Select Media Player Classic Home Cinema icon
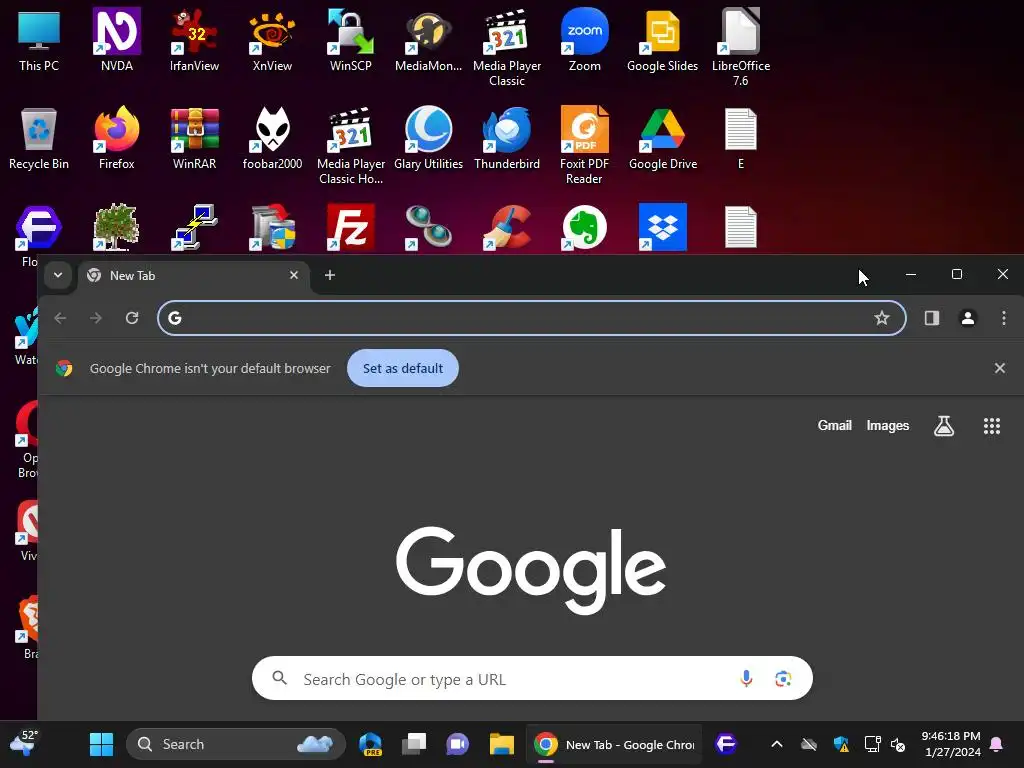Viewport: 1024px width, 768px height. point(351,145)
